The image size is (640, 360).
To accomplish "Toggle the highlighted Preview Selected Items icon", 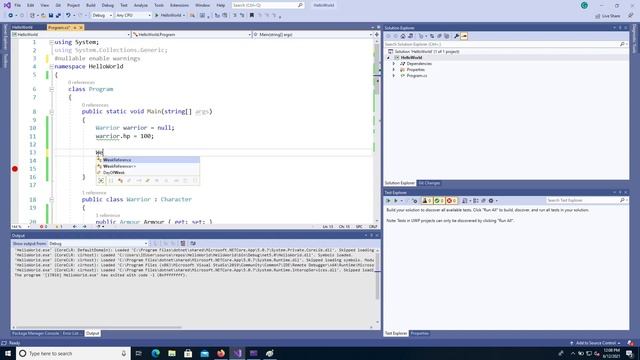I will click(x=464, y=36).
